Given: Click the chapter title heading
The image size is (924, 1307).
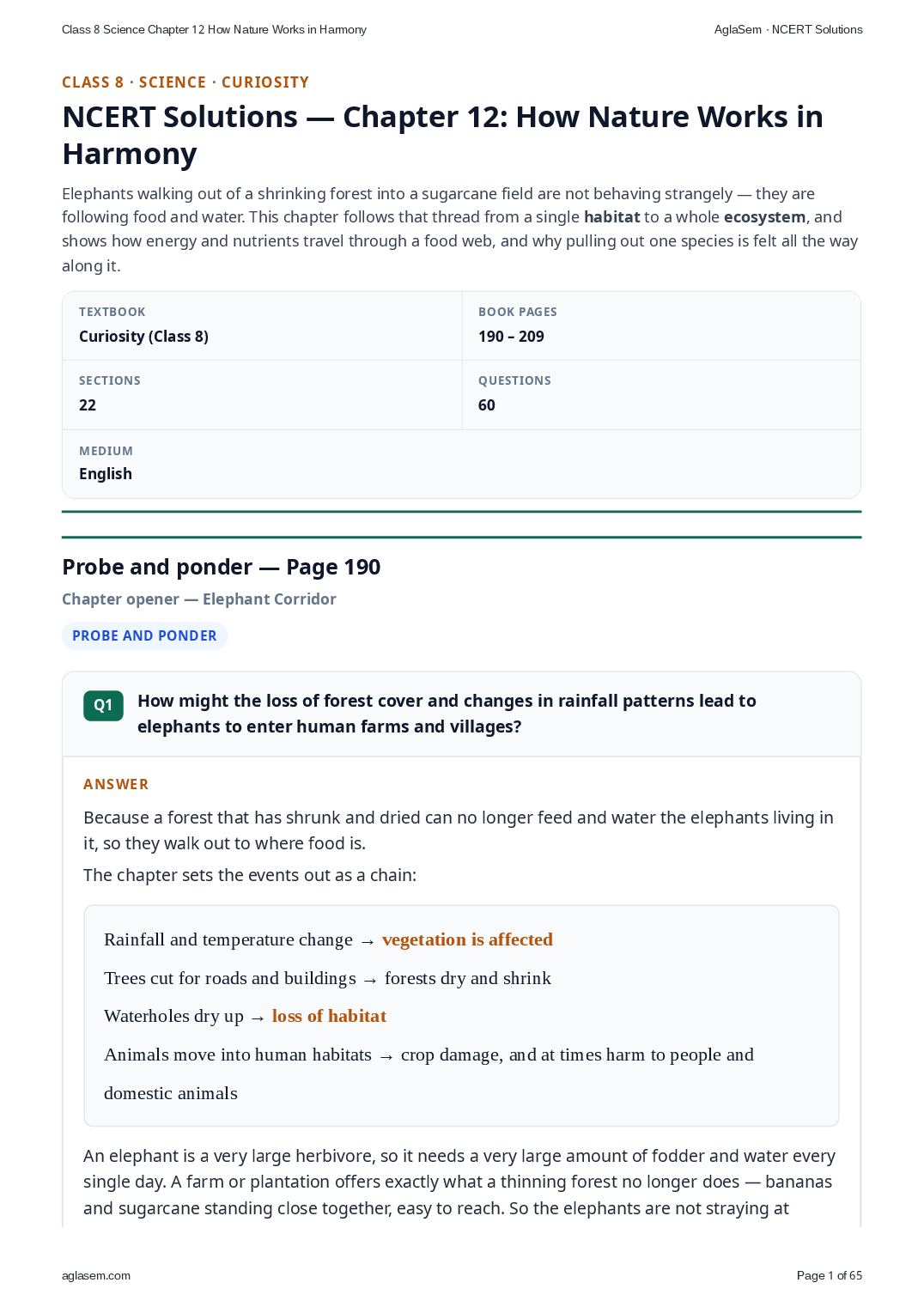Looking at the screenshot, I should [443, 135].
